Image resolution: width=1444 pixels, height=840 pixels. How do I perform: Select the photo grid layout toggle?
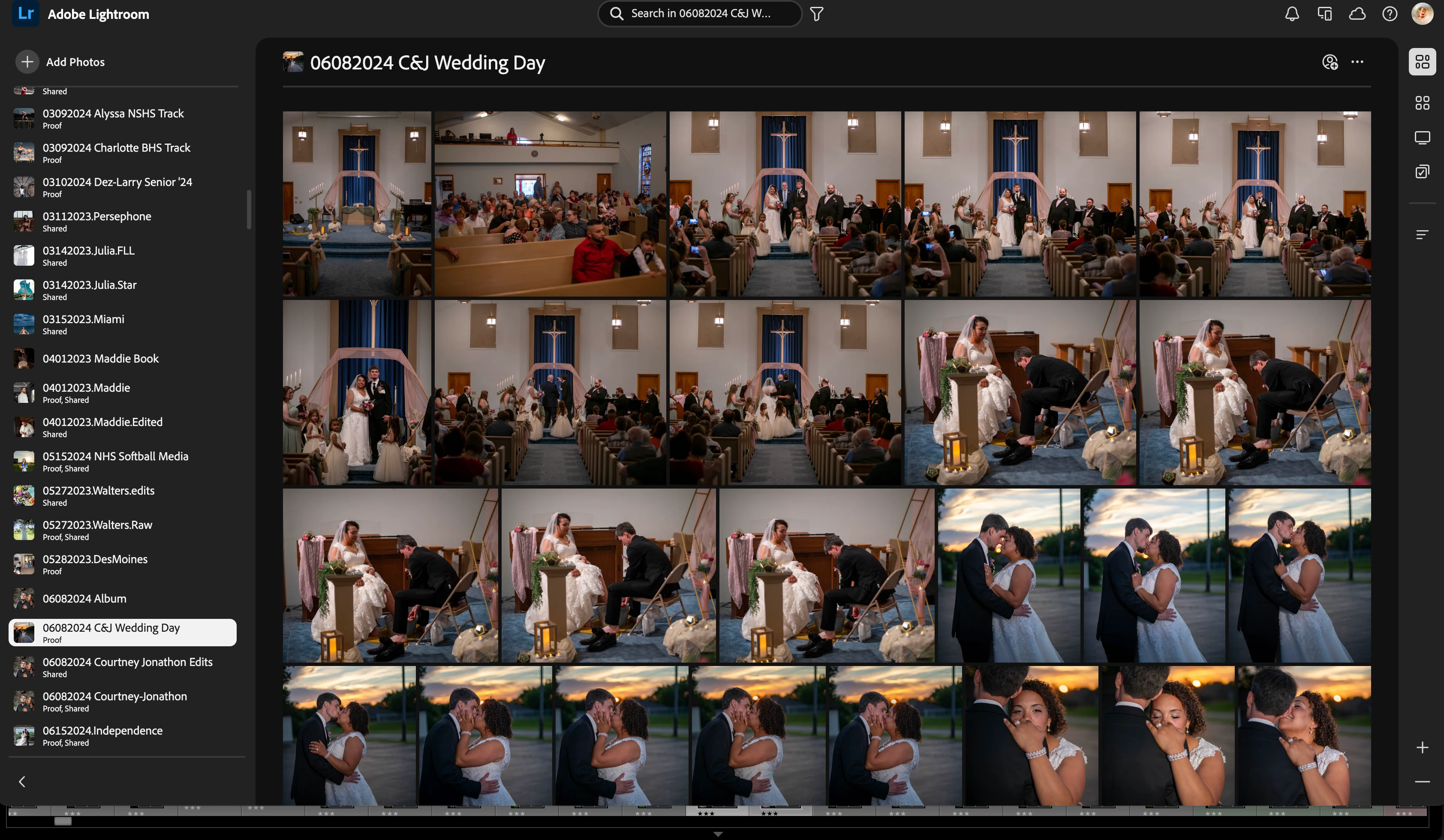(x=1422, y=62)
